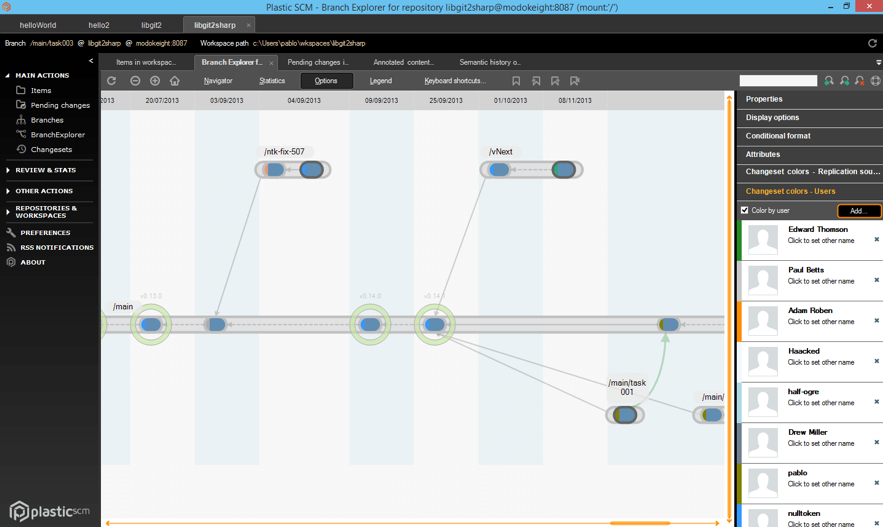
Task: Open the Statistics button
Action: click(x=272, y=81)
